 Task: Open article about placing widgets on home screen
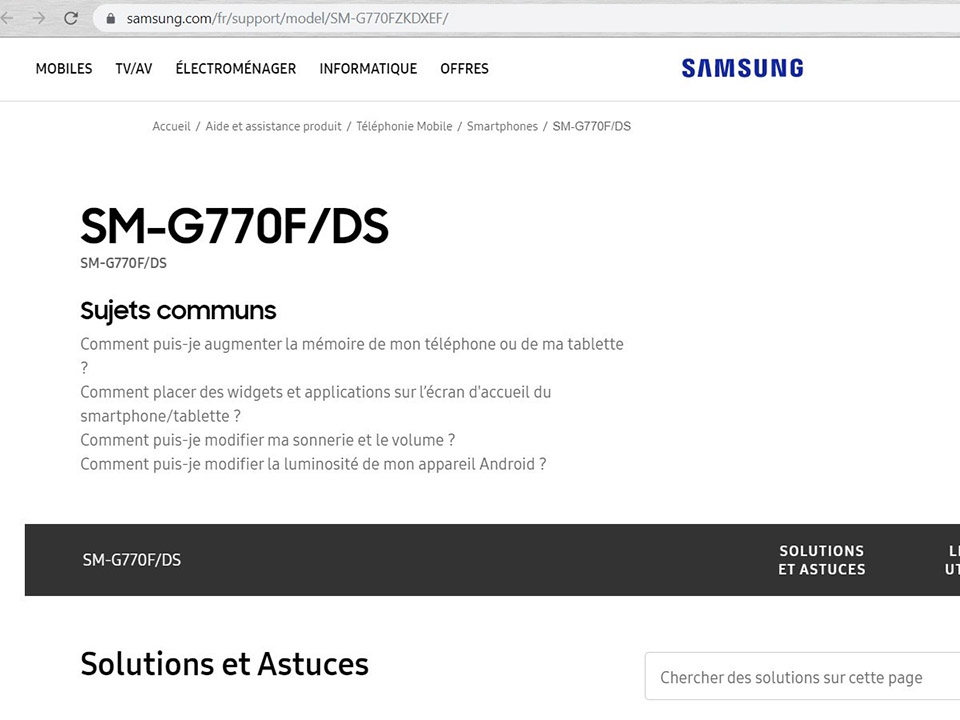click(x=316, y=403)
